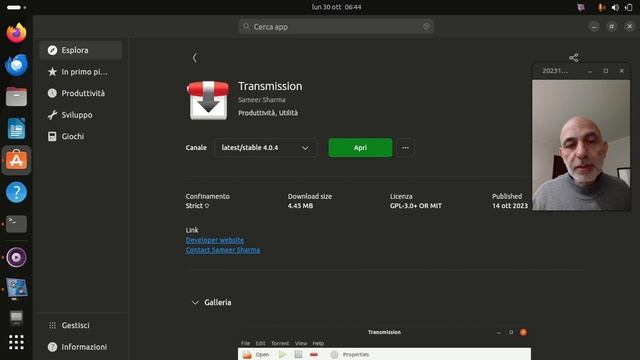Click the date and time in top bar
640x360 pixels.
coord(336,7)
